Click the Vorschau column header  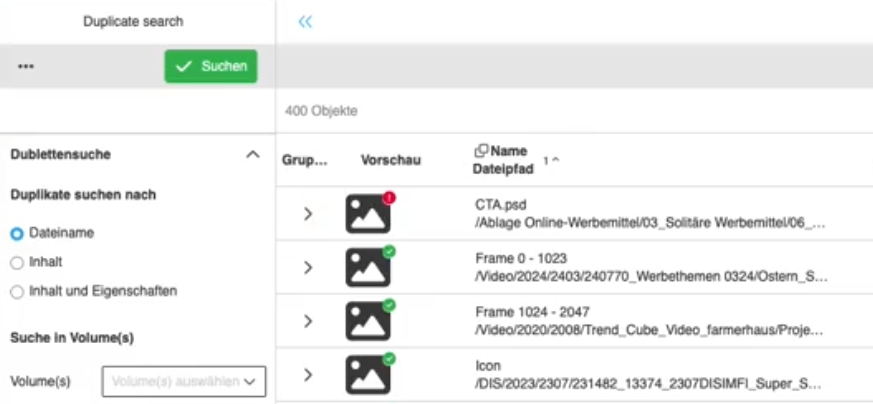pos(391,160)
